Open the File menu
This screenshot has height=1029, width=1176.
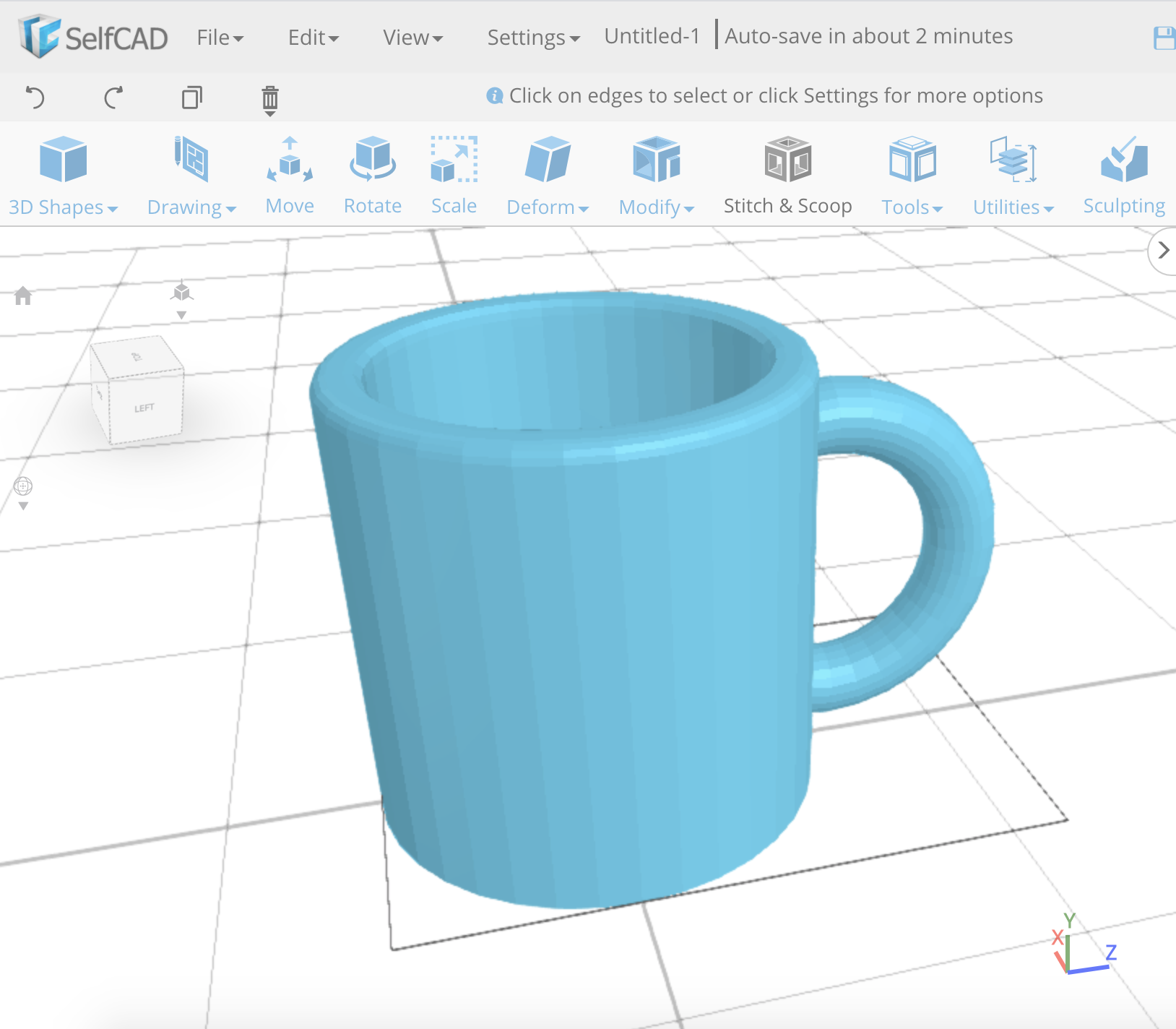[220, 38]
